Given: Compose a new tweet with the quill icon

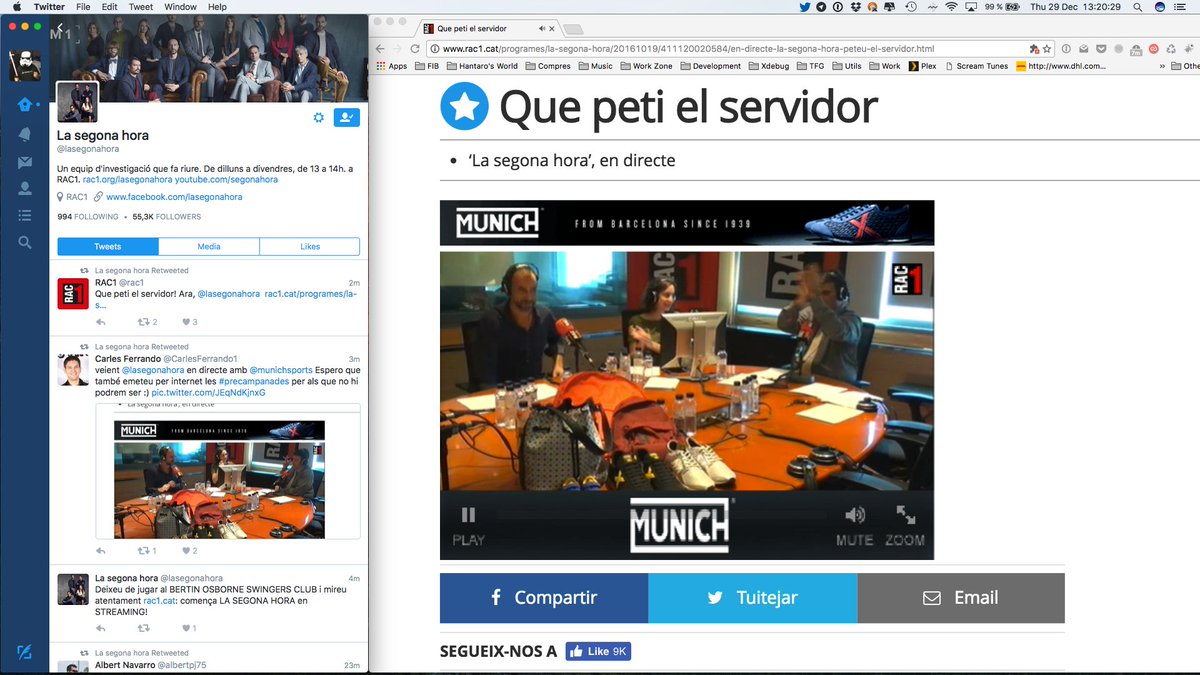Looking at the screenshot, I should click(x=24, y=652).
